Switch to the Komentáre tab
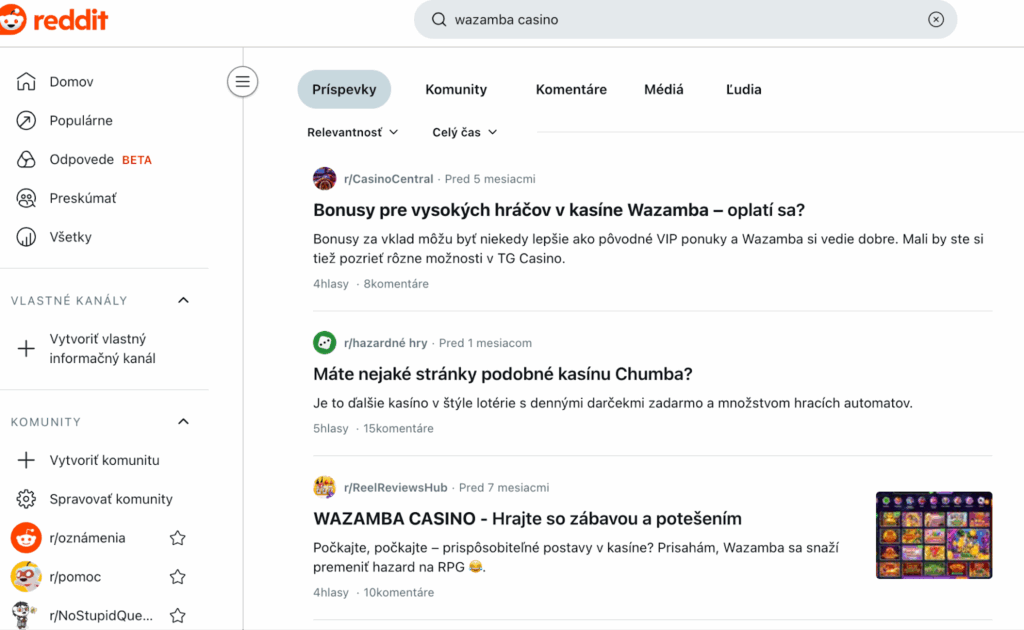This screenshot has height=630, width=1024. click(571, 89)
